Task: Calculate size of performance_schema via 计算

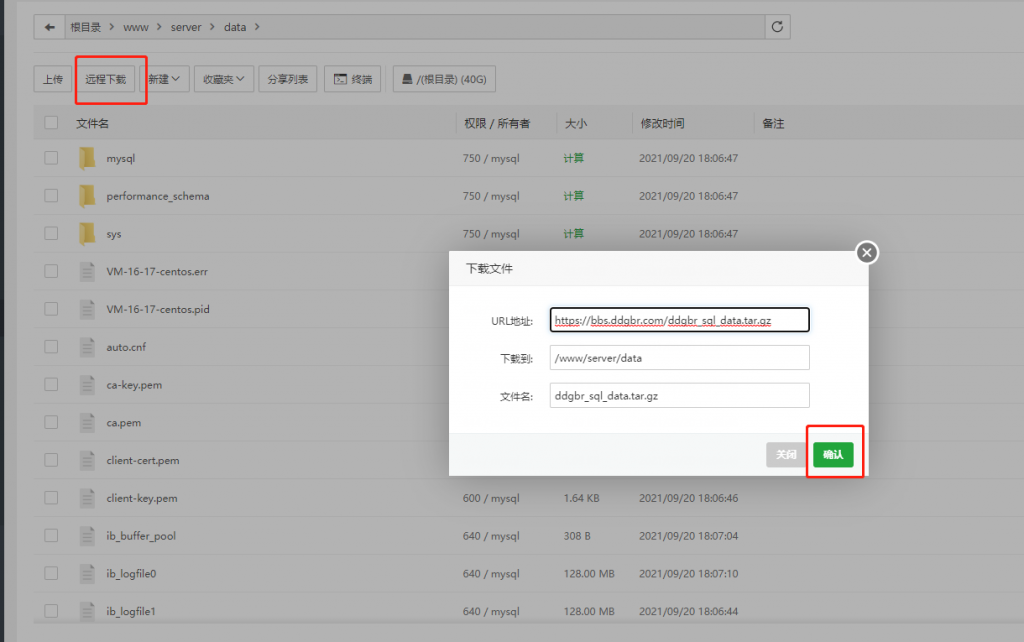Action: click(573, 196)
